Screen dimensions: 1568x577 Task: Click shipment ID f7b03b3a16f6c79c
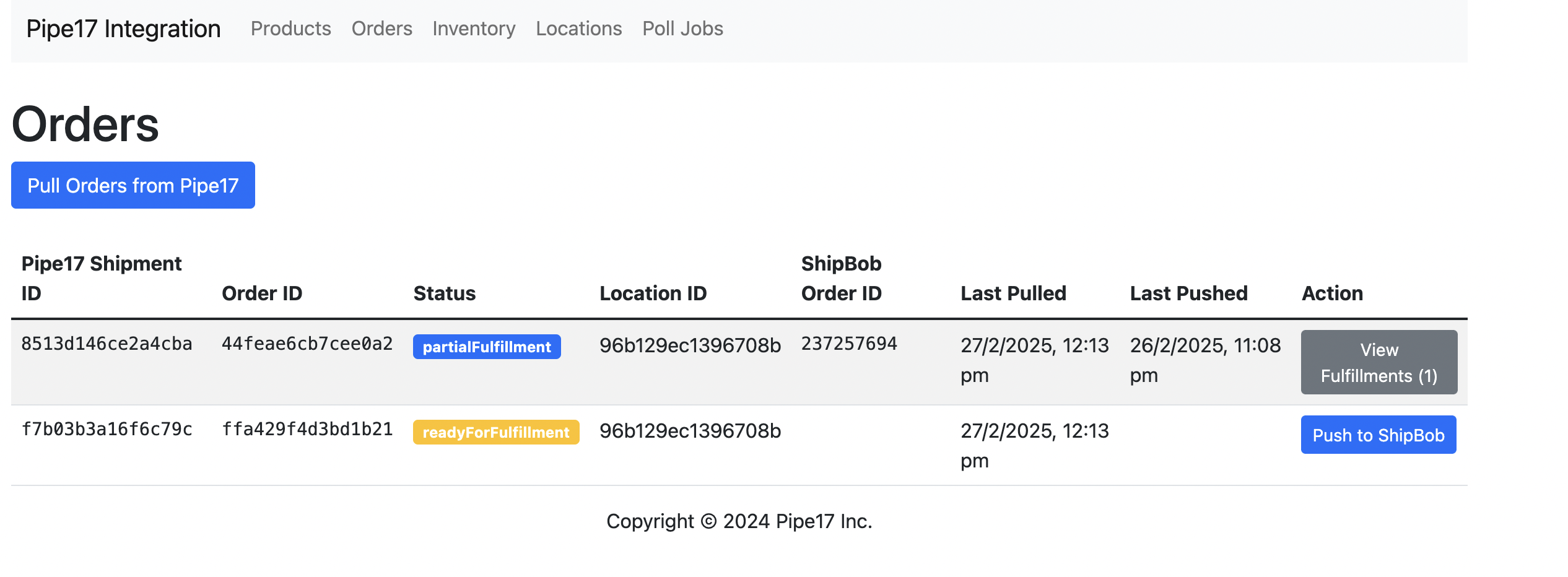[x=107, y=429]
